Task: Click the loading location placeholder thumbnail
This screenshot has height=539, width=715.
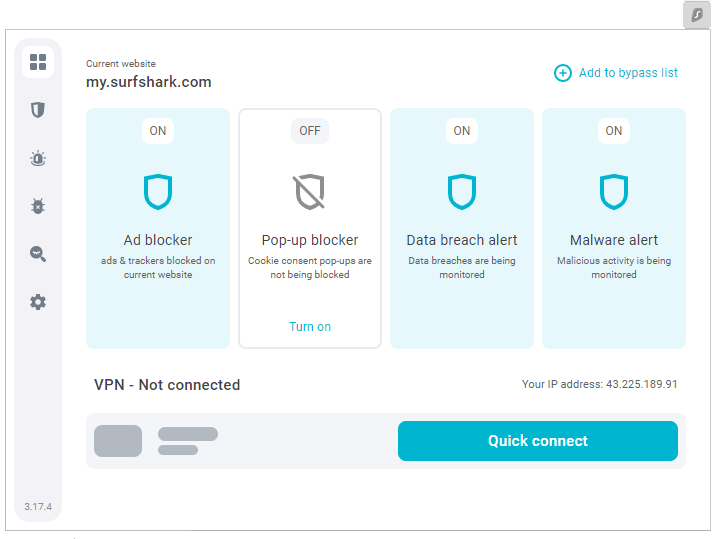Action: coord(118,441)
